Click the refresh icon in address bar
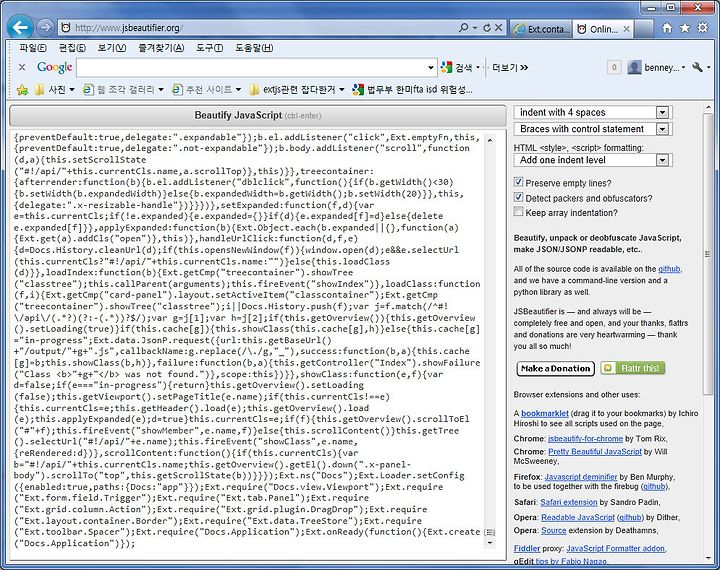Image resolution: width=720 pixels, height=570 pixels. (487, 28)
